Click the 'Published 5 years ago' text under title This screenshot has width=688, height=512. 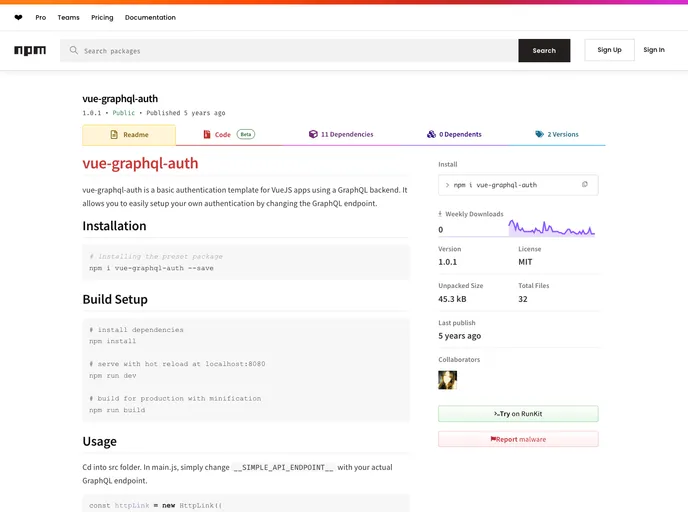186,113
